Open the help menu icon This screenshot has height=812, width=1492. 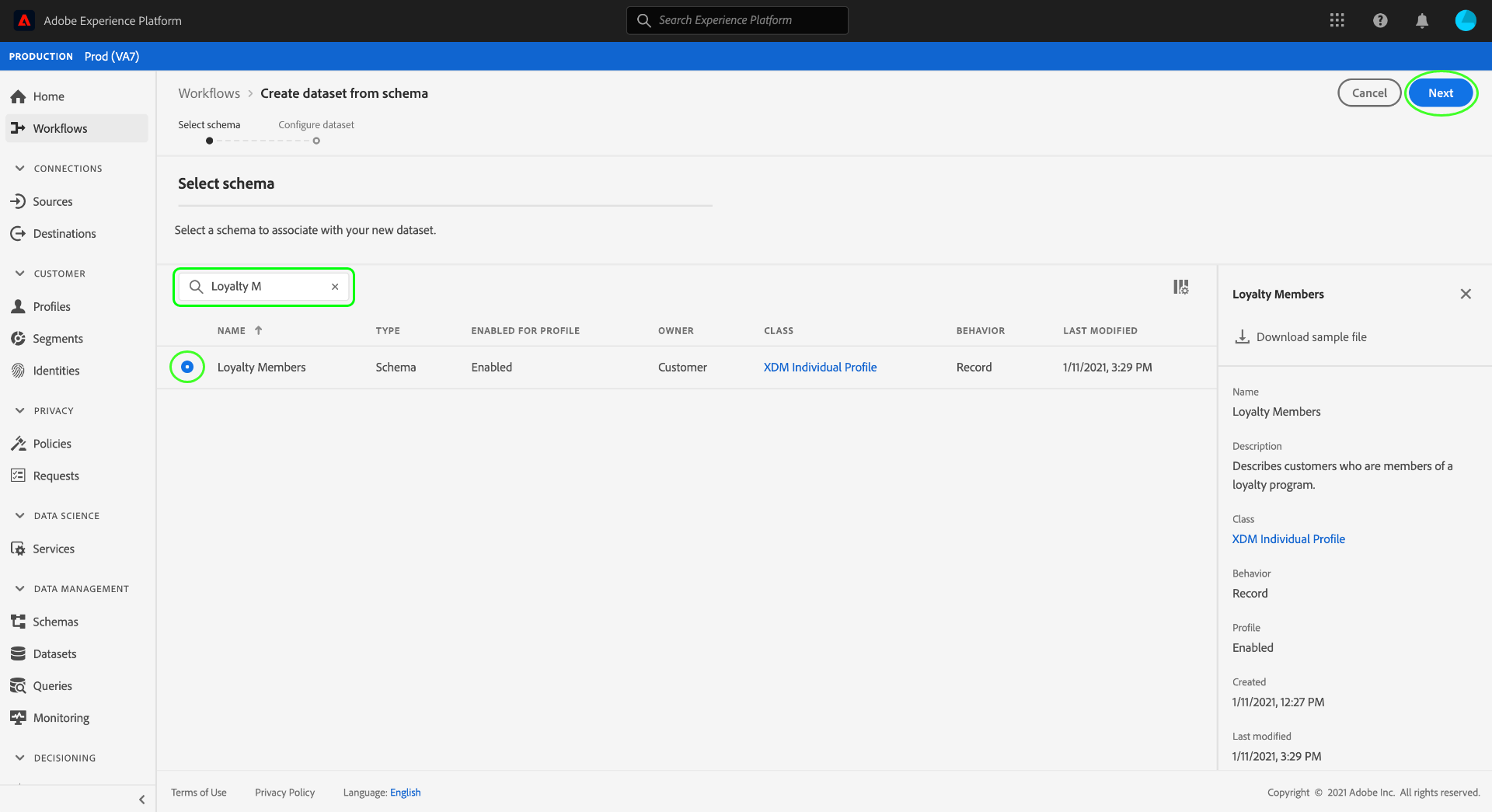pos(1380,20)
